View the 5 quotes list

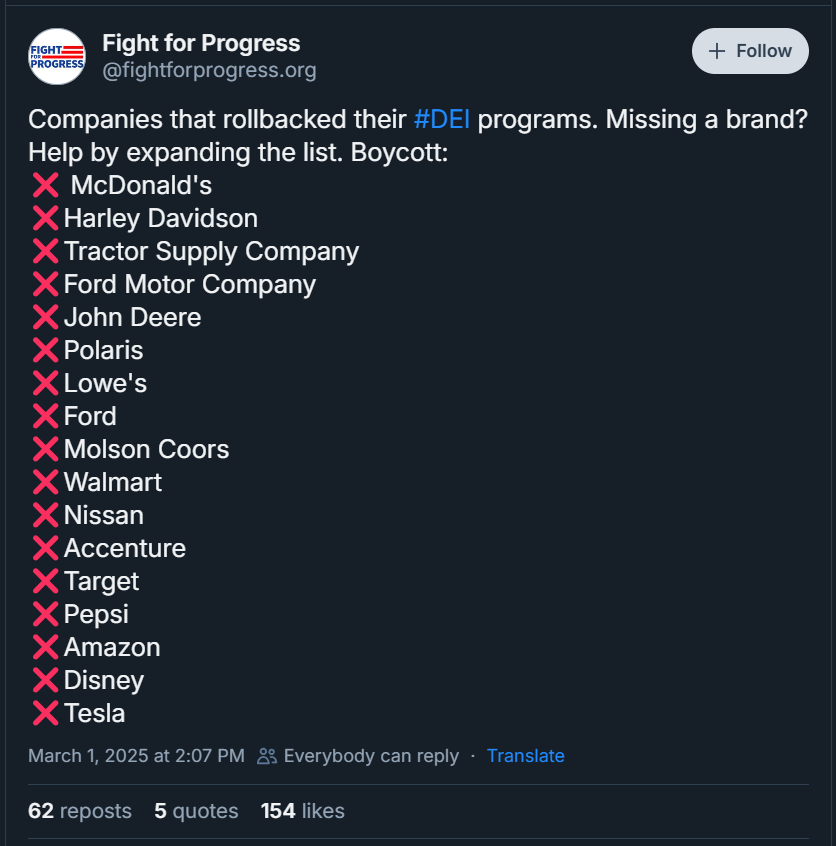pos(196,811)
